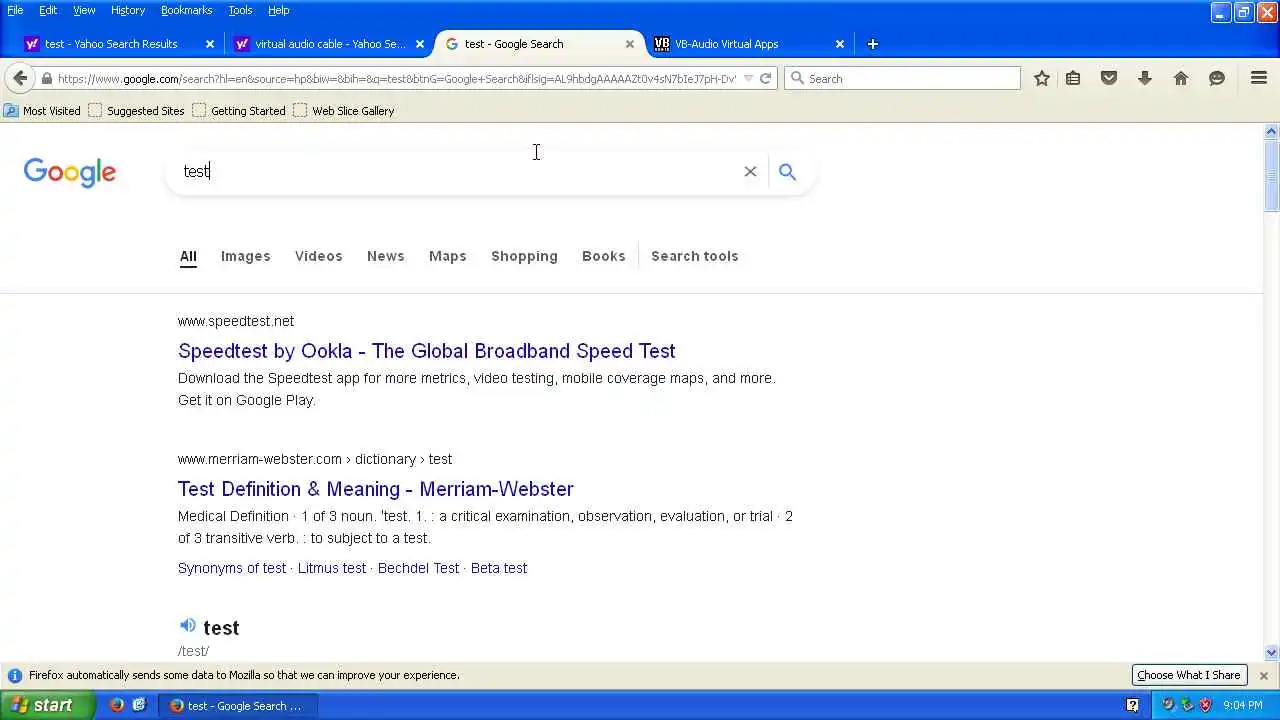Click the Google search text box
The height and width of the screenshot is (720, 1280).
click(460, 171)
